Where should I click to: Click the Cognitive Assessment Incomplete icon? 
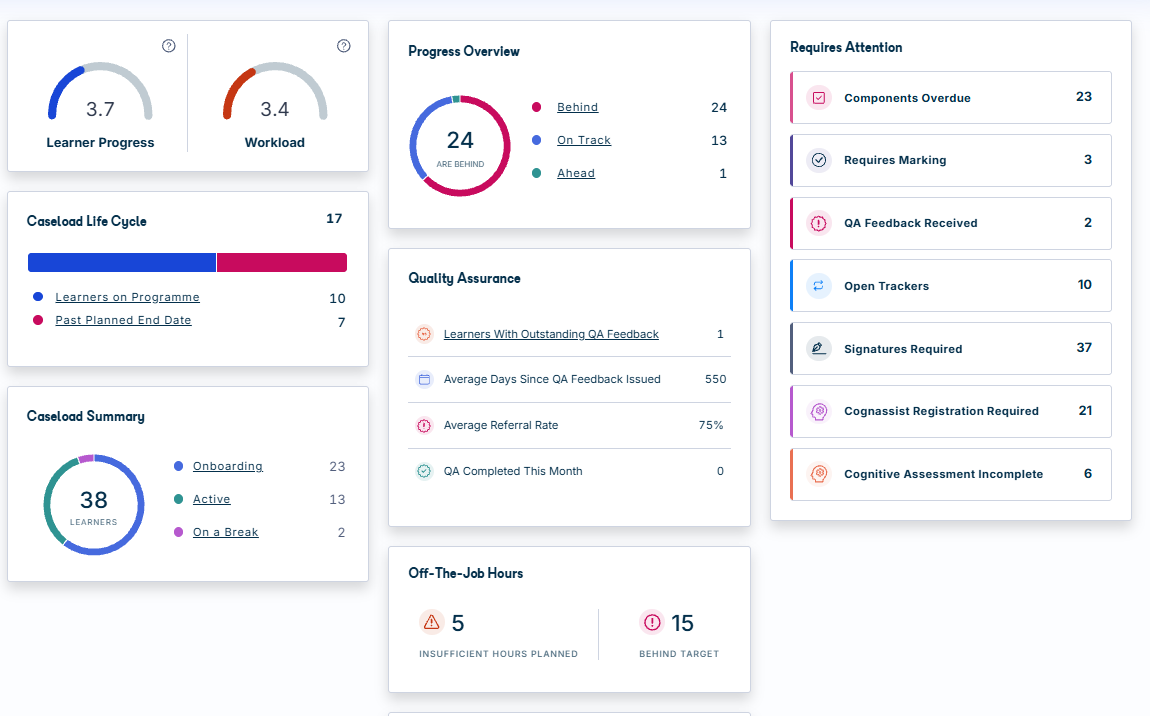[x=818, y=474]
